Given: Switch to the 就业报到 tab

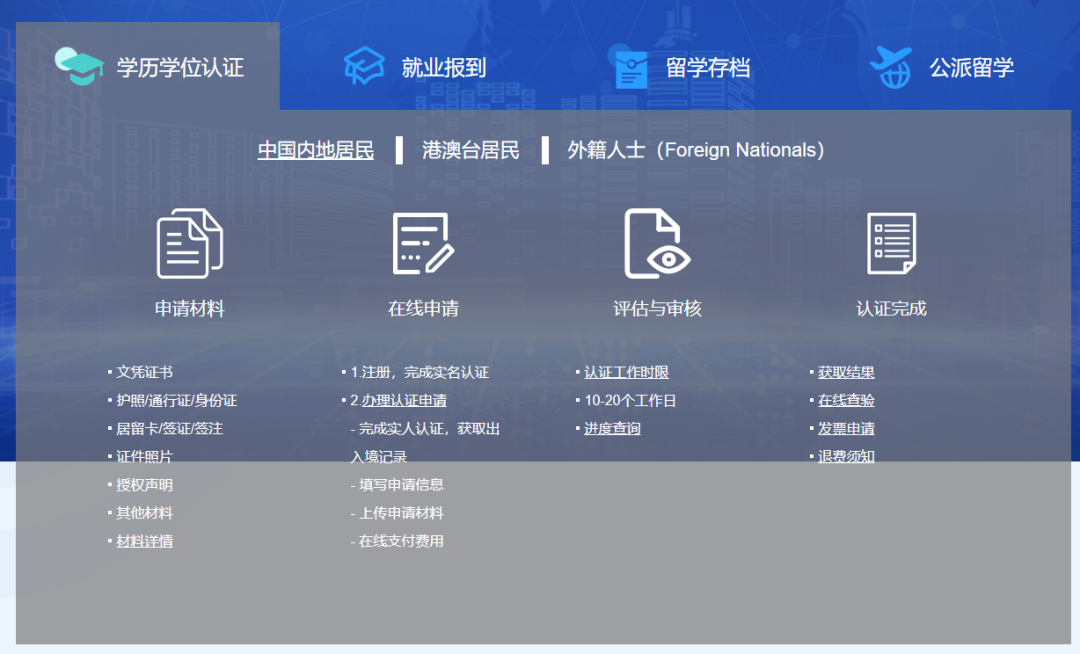Looking at the screenshot, I should click(x=415, y=67).
